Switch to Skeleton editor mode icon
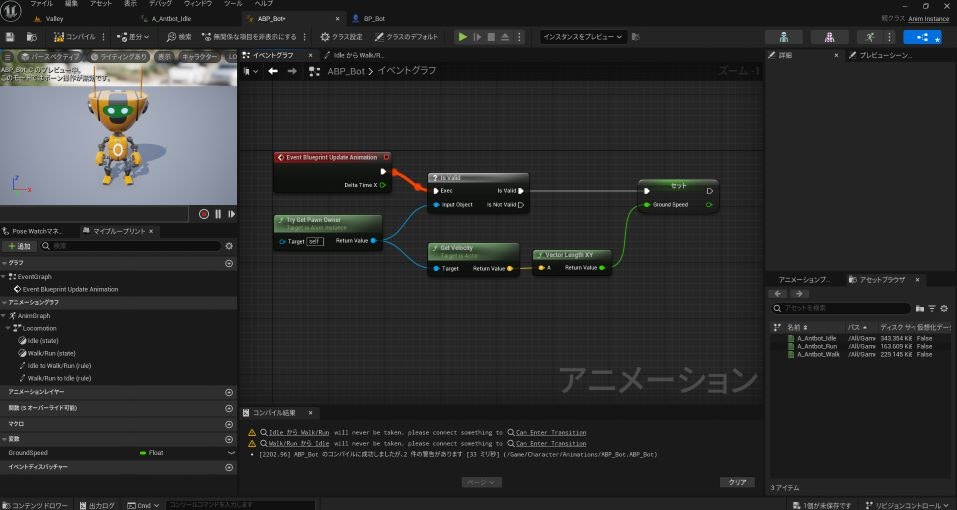 pyautogui.click(x=784, y=37)
